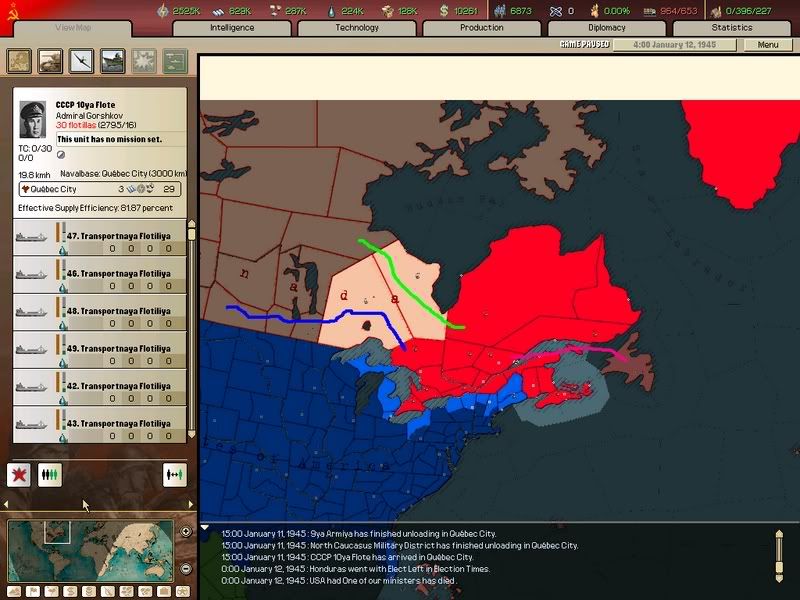This screenshot has width=800, height=600.
Task: Click the right arrow below fleet buttons
Action: point(191,504)
